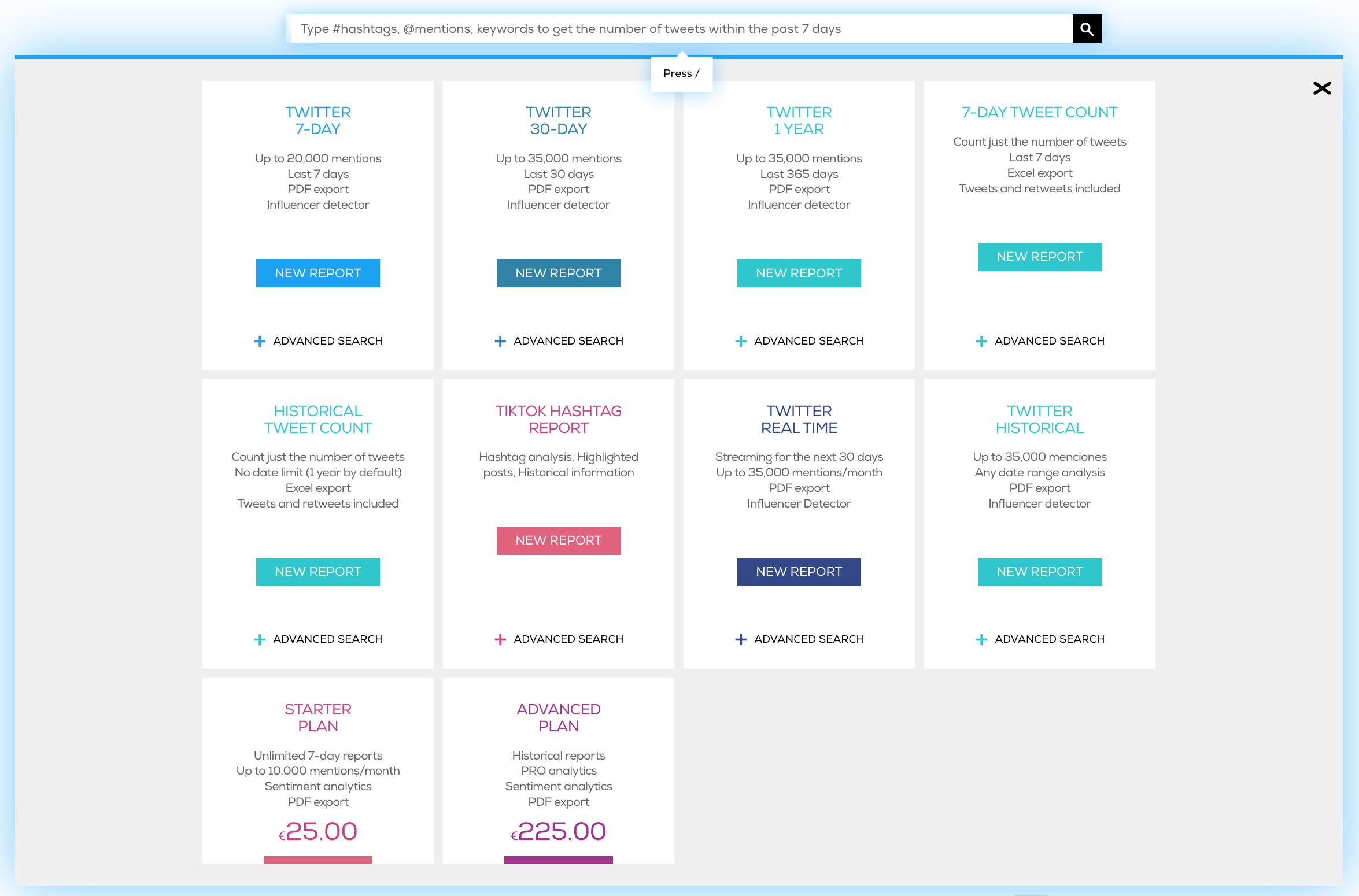Click the €25.00 Starter Plan price
The height and width of the screenshot is (896, 1359).
pyautogui.click(x=318, y=832)
